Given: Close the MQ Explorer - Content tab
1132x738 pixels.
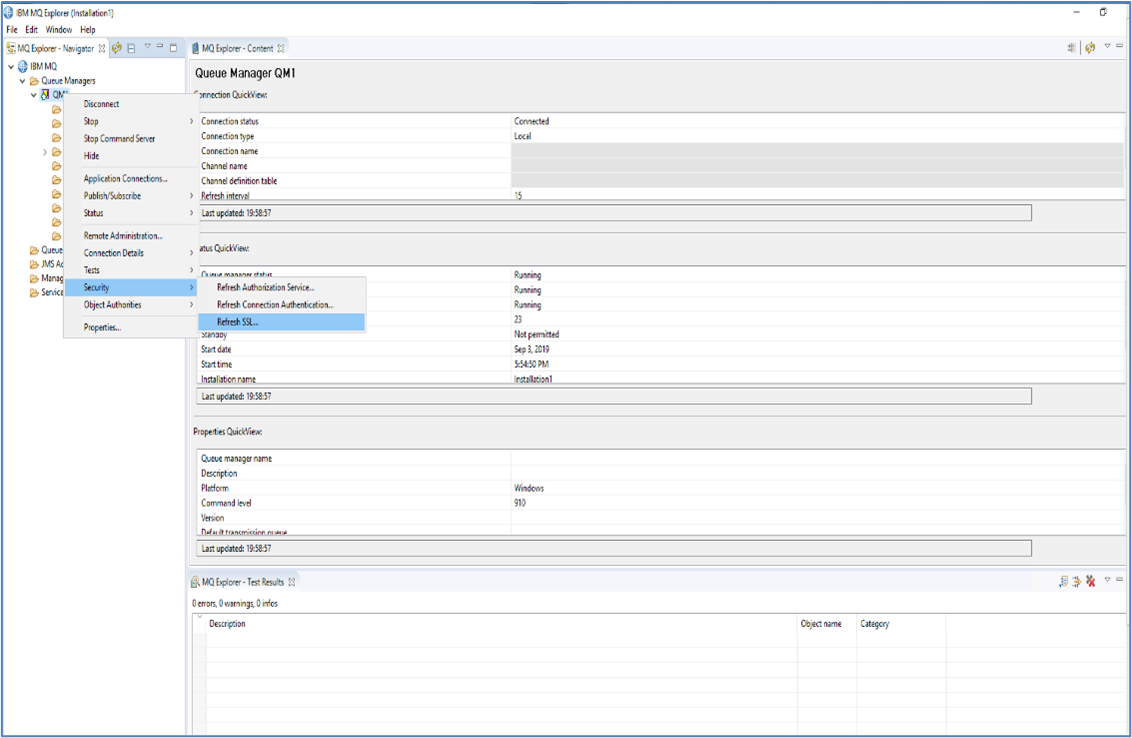Looking at the screenshot, I should click(281, 48).
